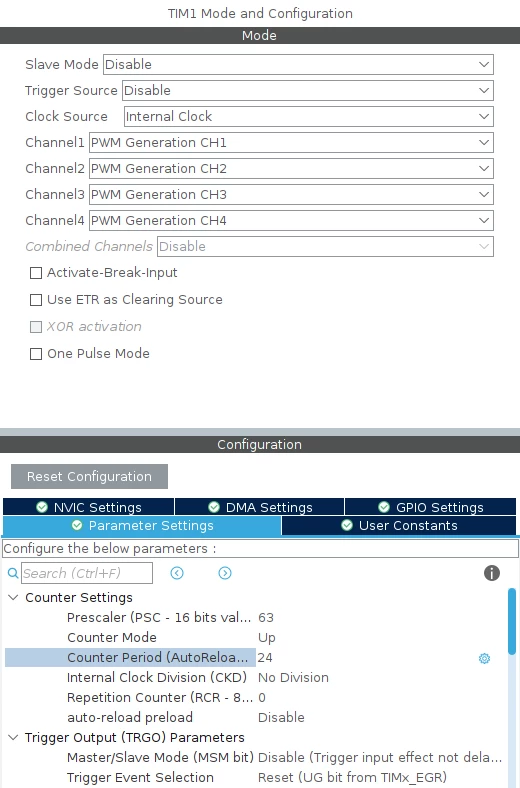The height and width of the screenshot is (788, 520).
Task: Open the Channel4 PWM Generation dropdown
Action: pos(291,221)
